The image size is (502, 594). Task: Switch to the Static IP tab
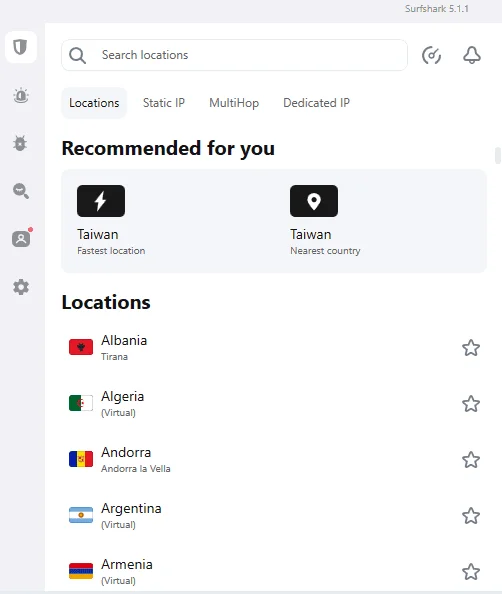click(164, 103)
